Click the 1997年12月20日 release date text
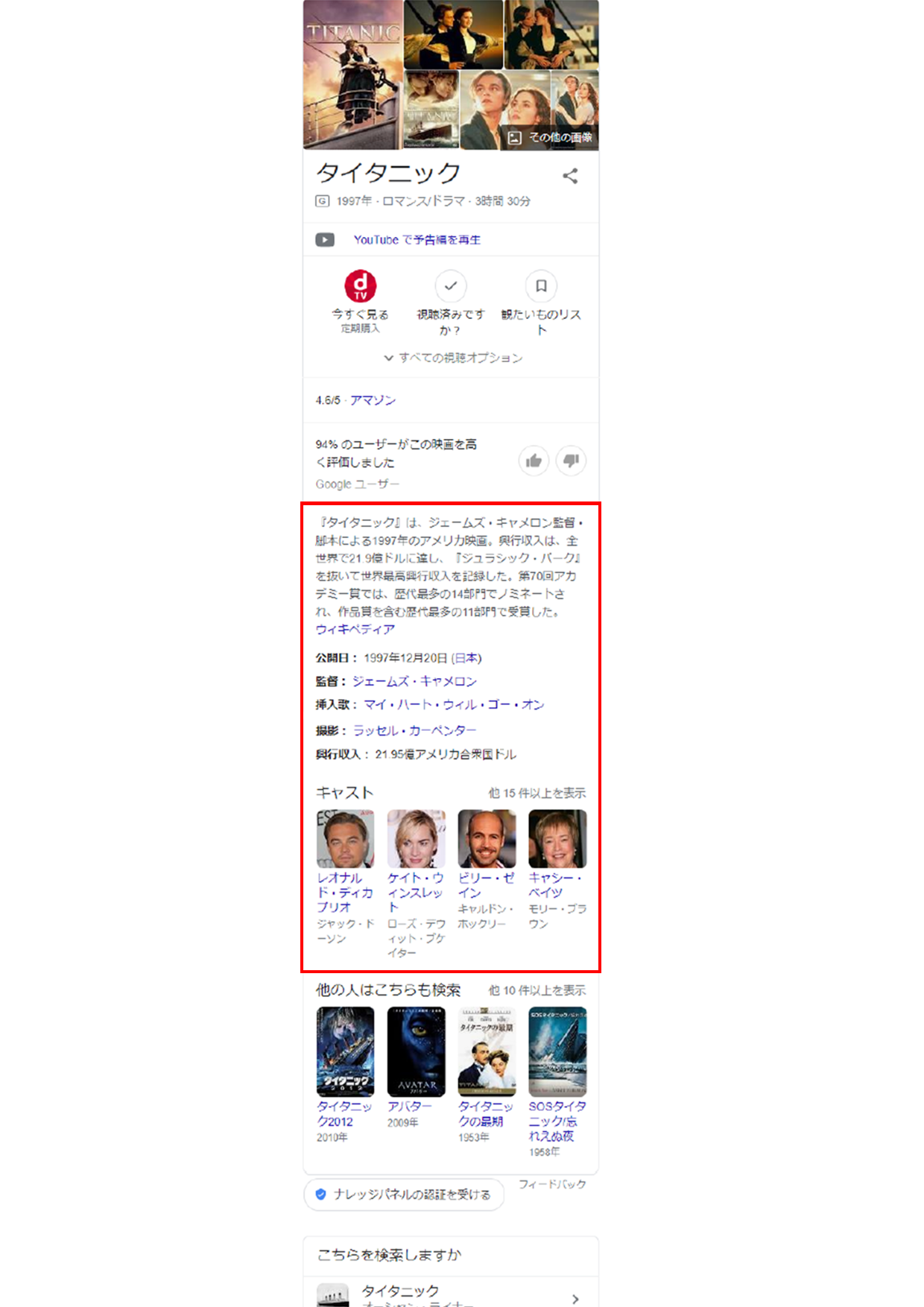Screen dimensions: 924x1307 pos(405,658)
